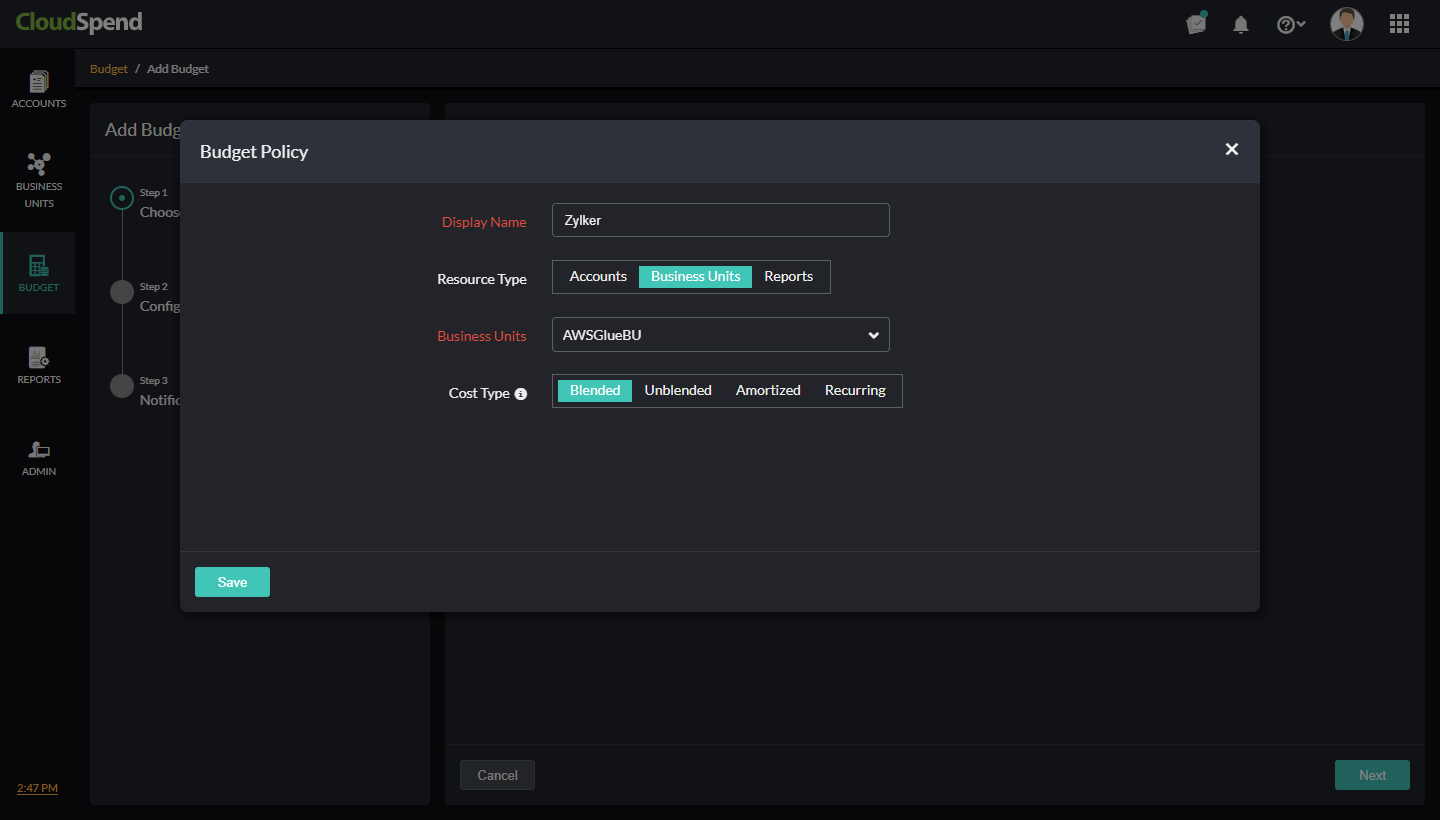Image resolution: width=1440 pixels, height=820 pixels.
Task: Open the user profile avatar
Action: [1347, 23]
